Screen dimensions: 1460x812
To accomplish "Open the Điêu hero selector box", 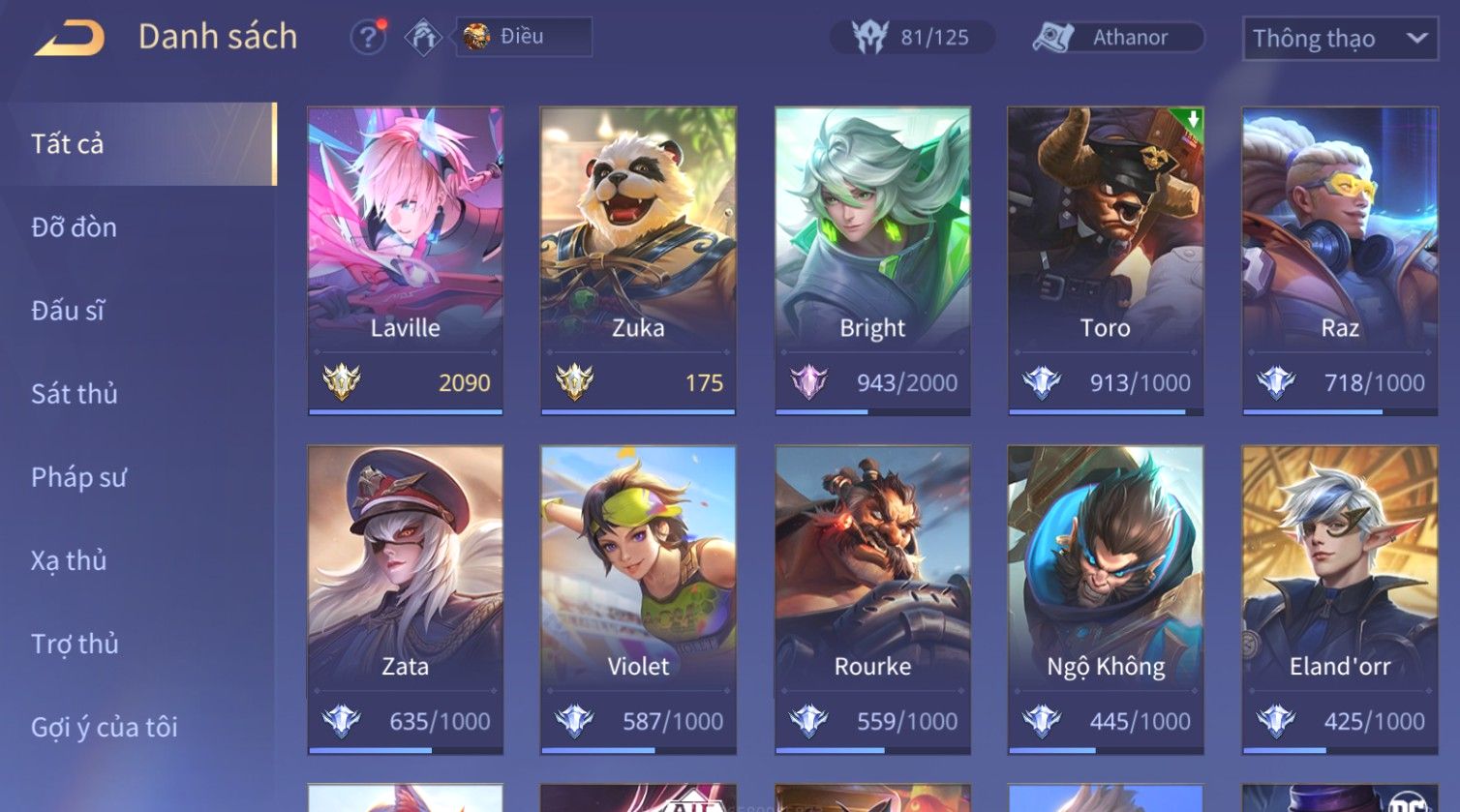I will pos(524,37).
